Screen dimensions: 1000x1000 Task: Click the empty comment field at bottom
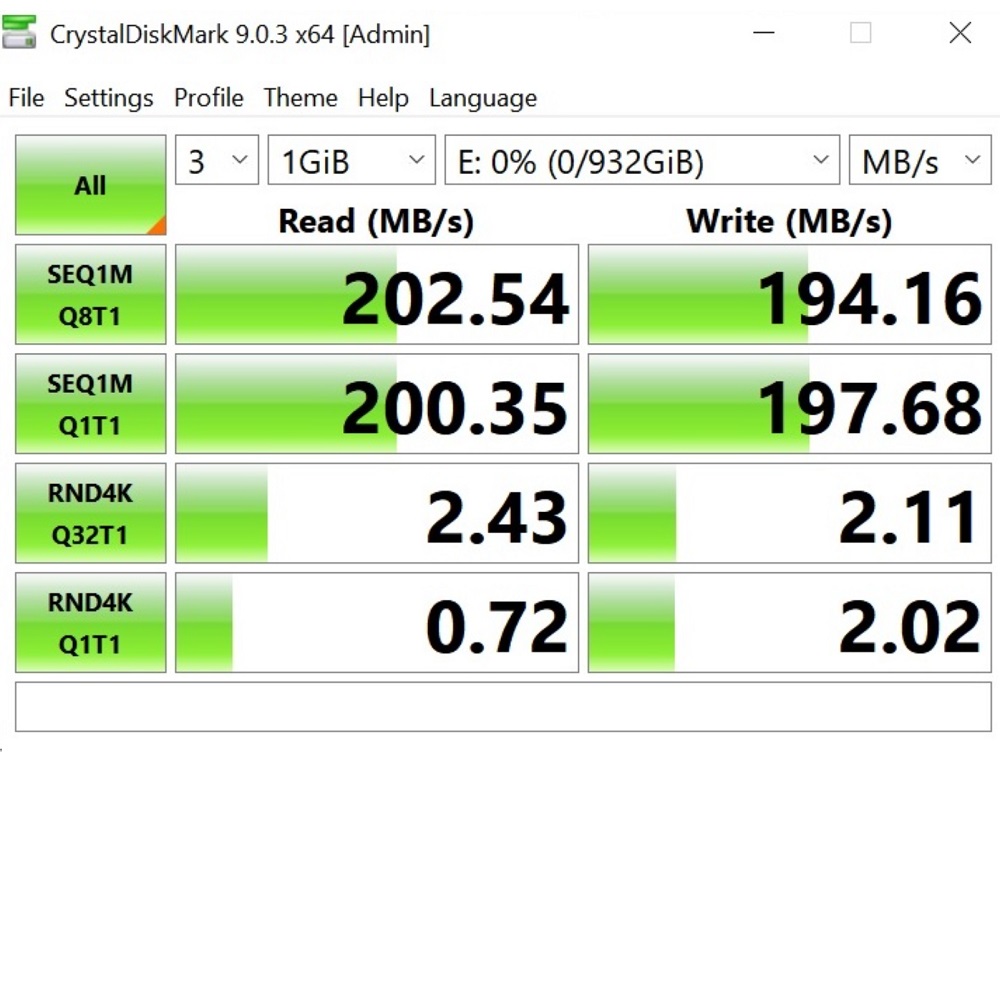[503, 707]
